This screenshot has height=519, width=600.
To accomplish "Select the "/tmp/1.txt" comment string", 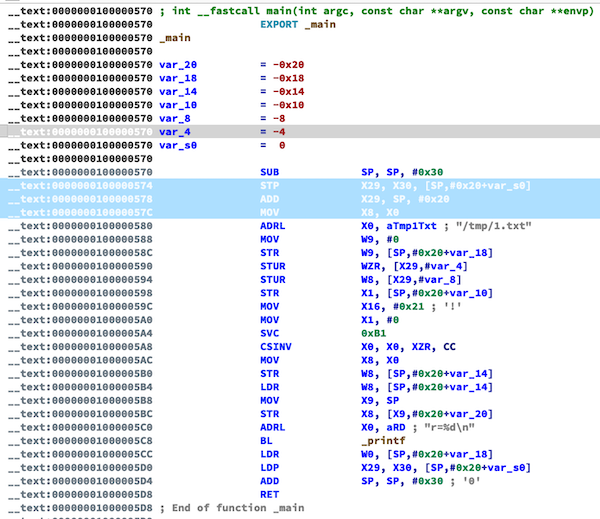I will 493,226.
